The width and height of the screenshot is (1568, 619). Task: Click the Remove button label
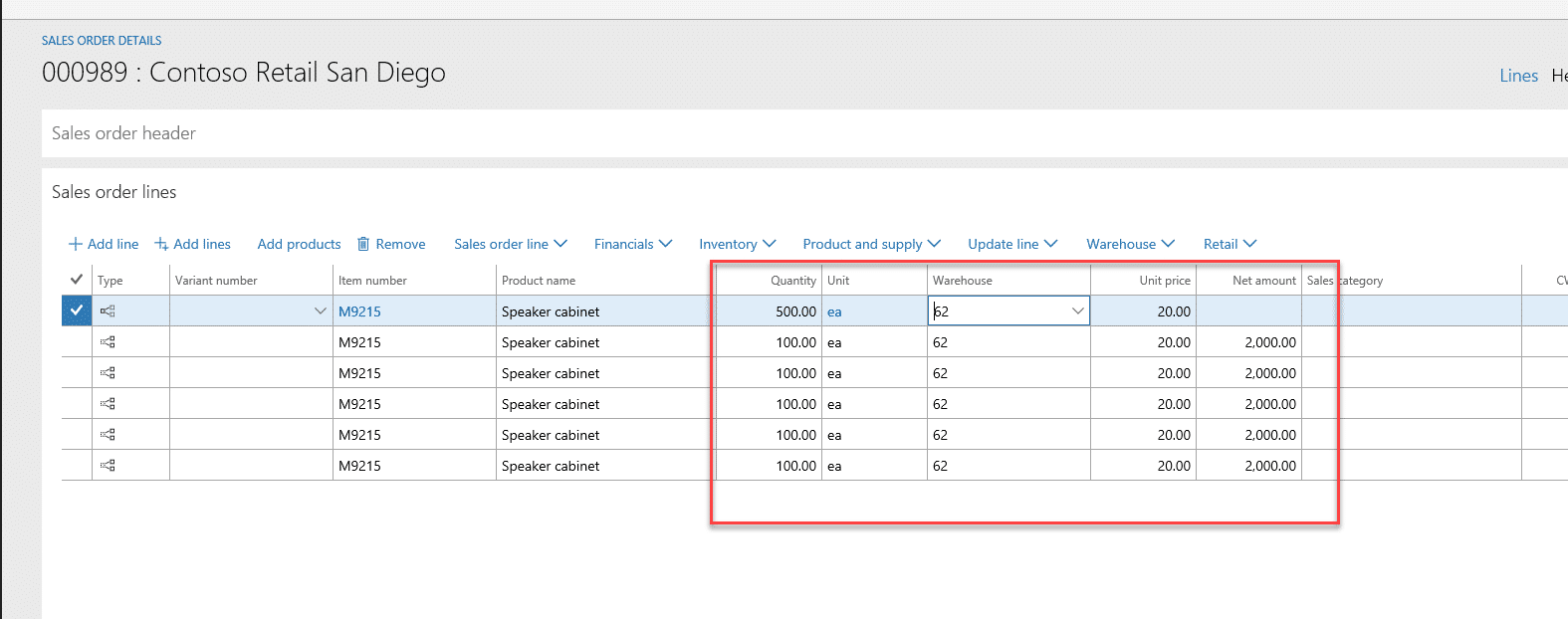(x=400, y=244)
